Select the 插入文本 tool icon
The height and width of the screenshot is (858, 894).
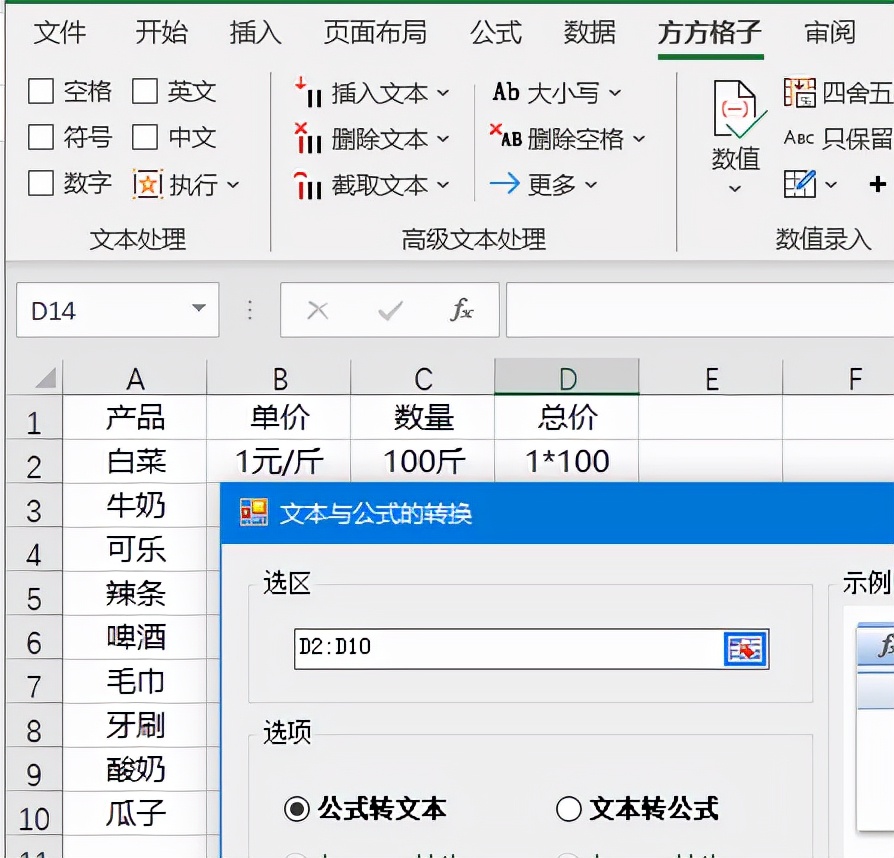point(310,92)
